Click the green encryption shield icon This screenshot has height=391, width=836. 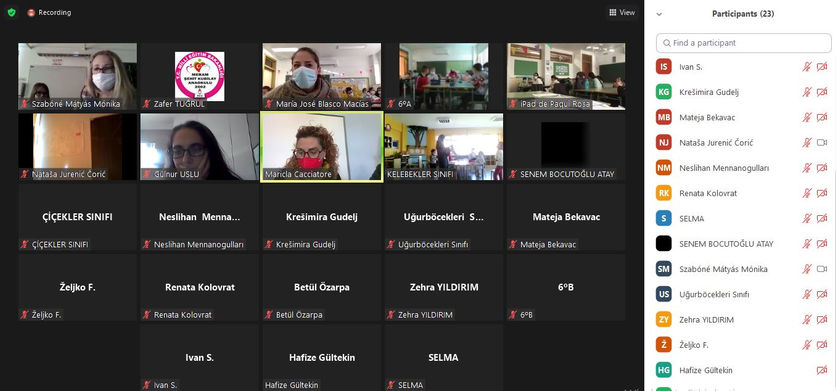[12, 12]
